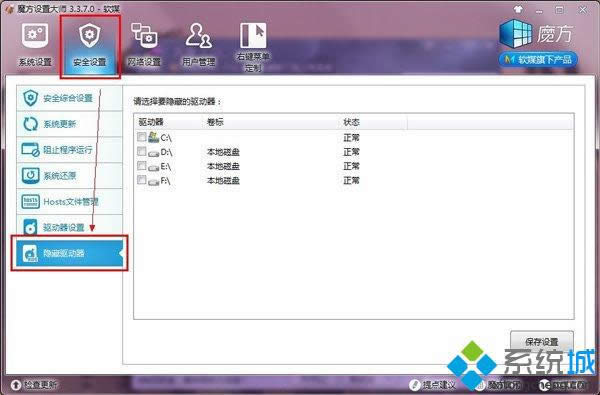600x395 pixels.
Task: Click the 魔方 cube logo
Action: (515, 34)
